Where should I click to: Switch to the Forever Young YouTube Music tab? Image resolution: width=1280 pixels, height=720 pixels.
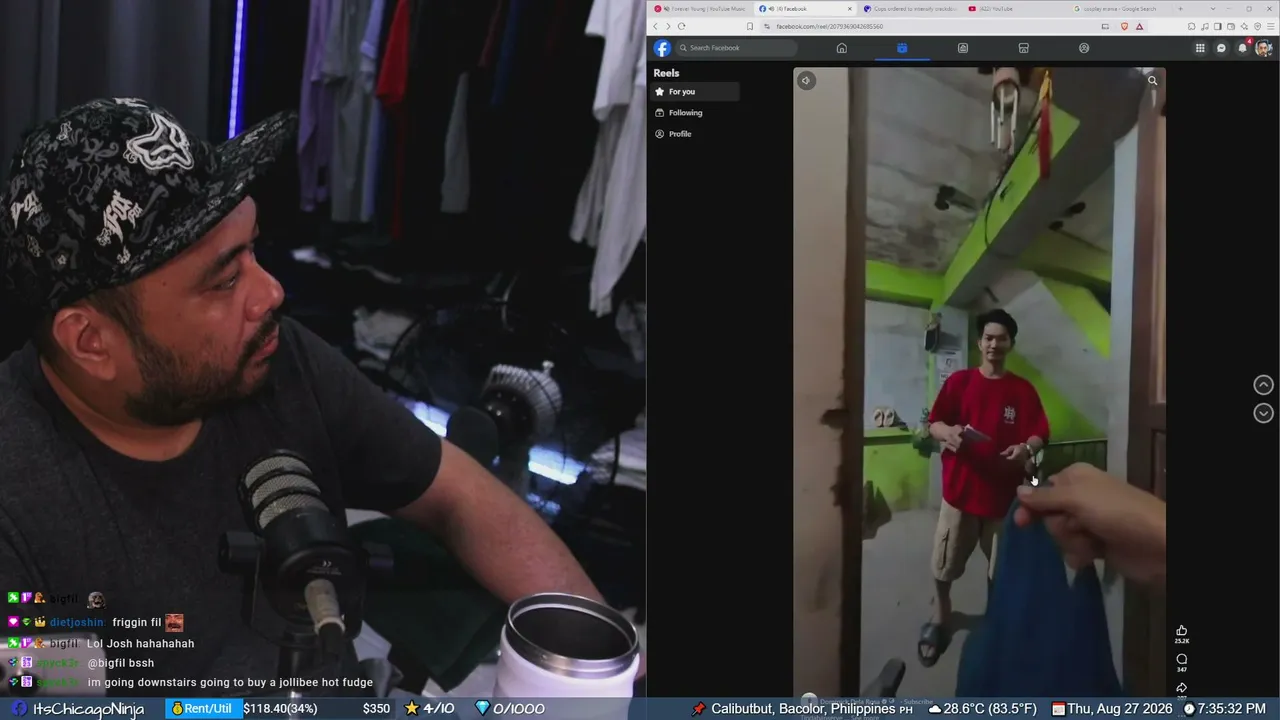click(x=700, y=9)
